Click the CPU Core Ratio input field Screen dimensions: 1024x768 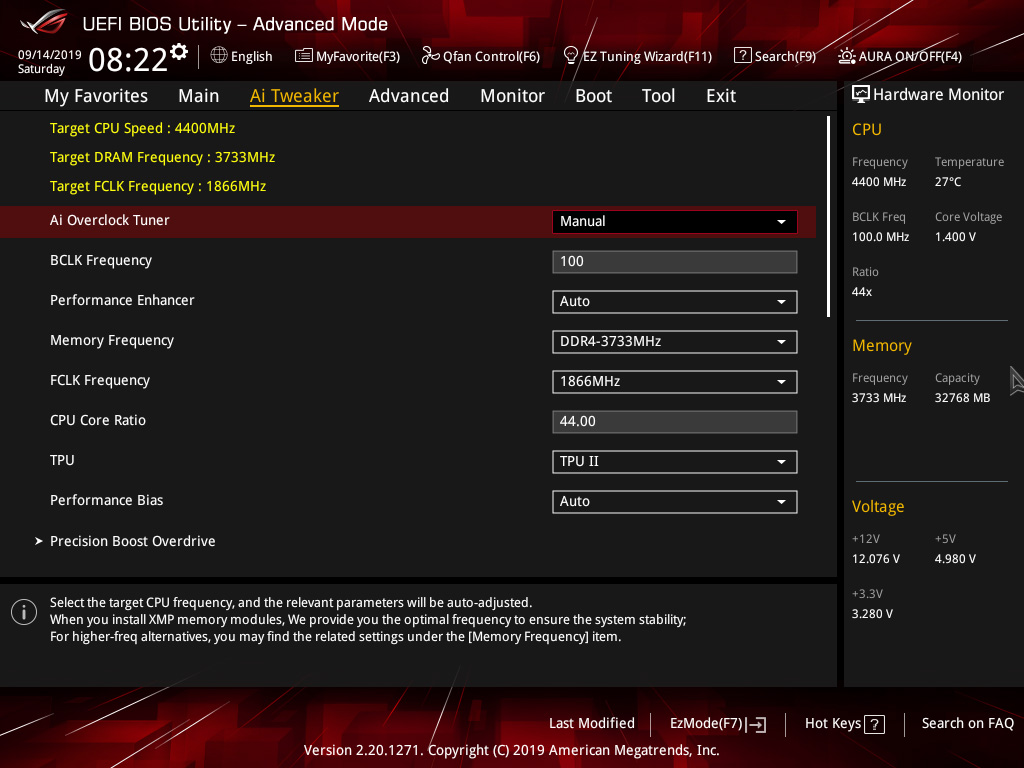675,422
